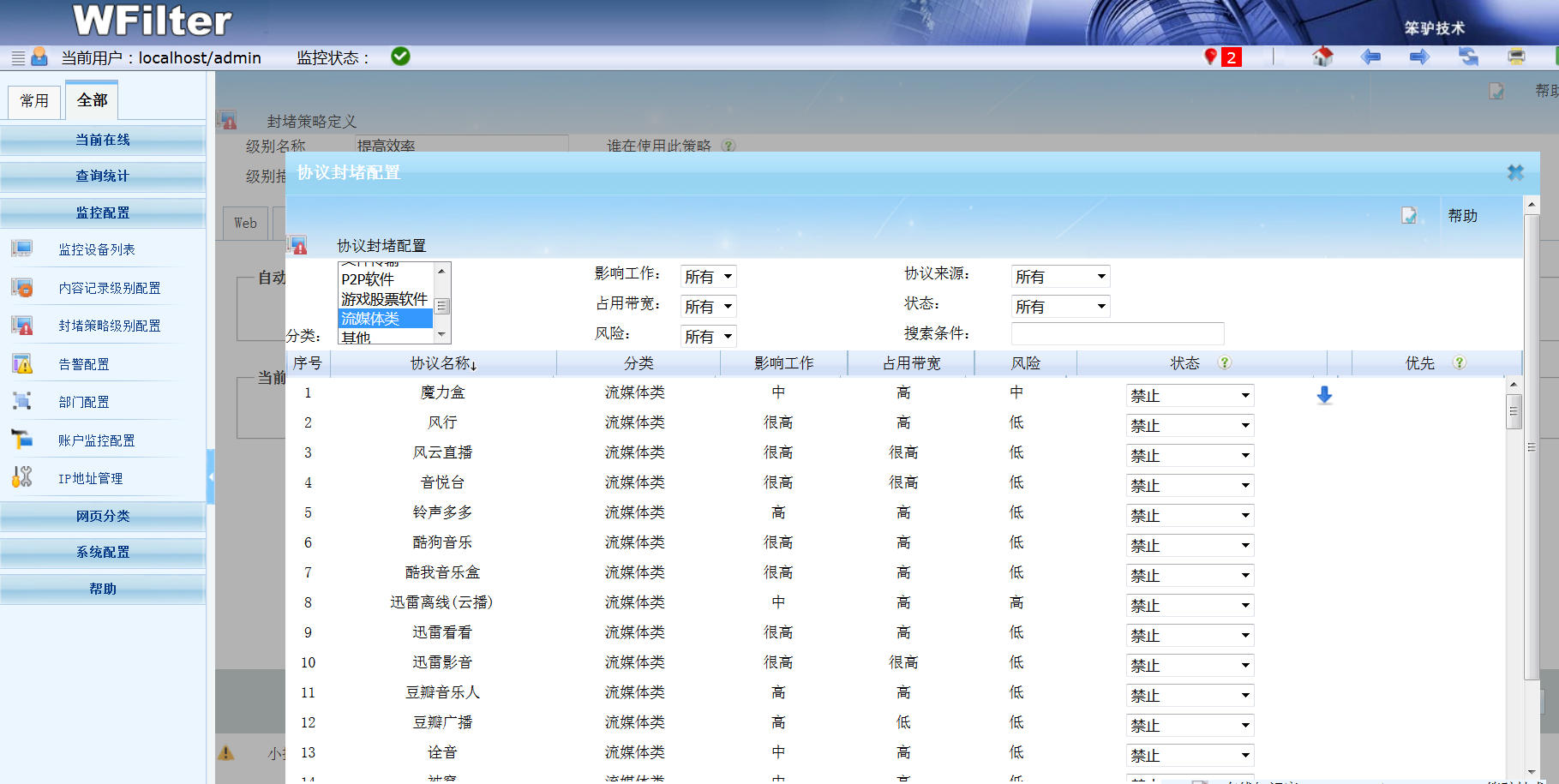The image size is (1559, 784).
Task: Refresh the page using toolbar icon
Action: [1468, 57]
